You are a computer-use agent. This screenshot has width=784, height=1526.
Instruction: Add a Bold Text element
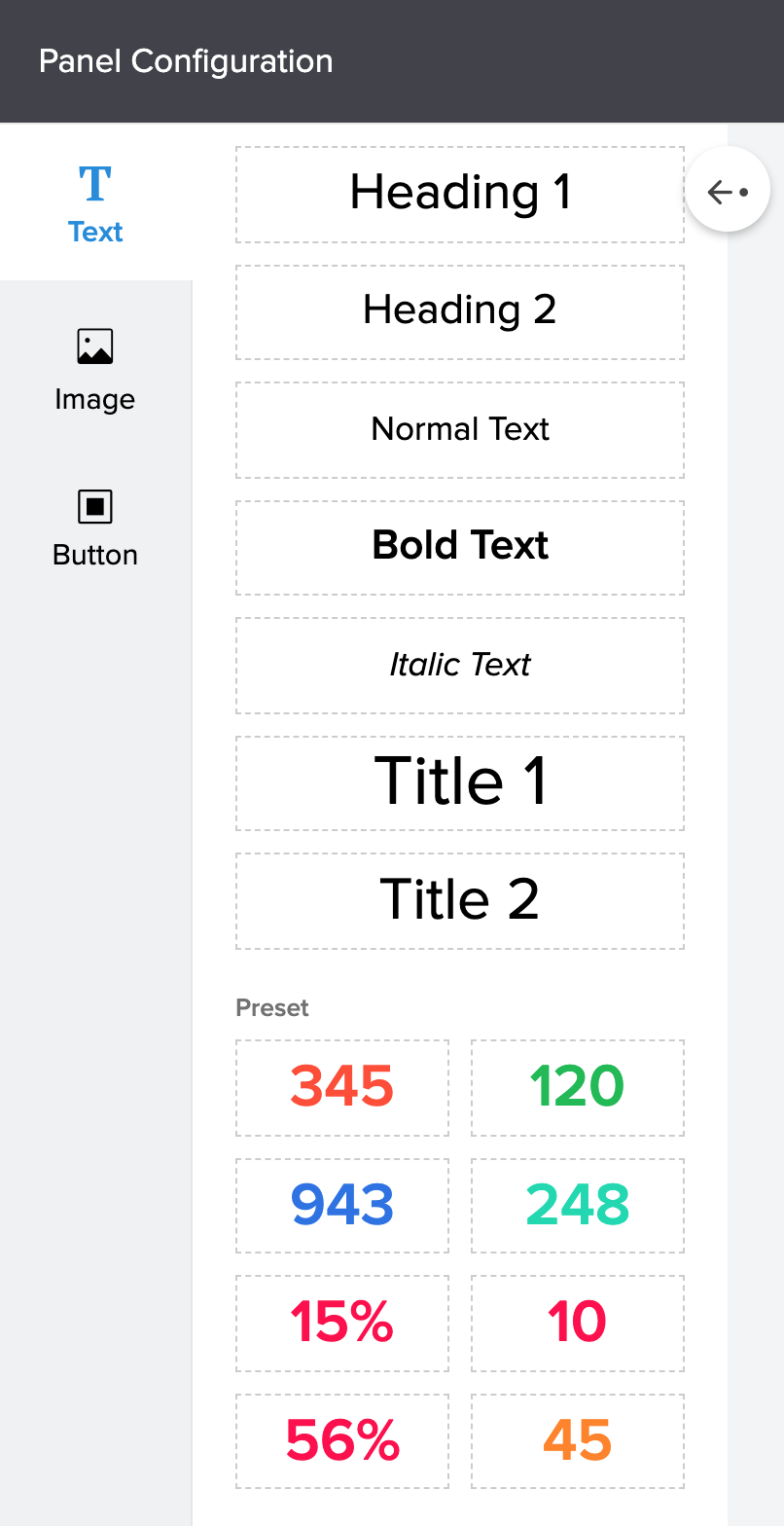point(460,547)
